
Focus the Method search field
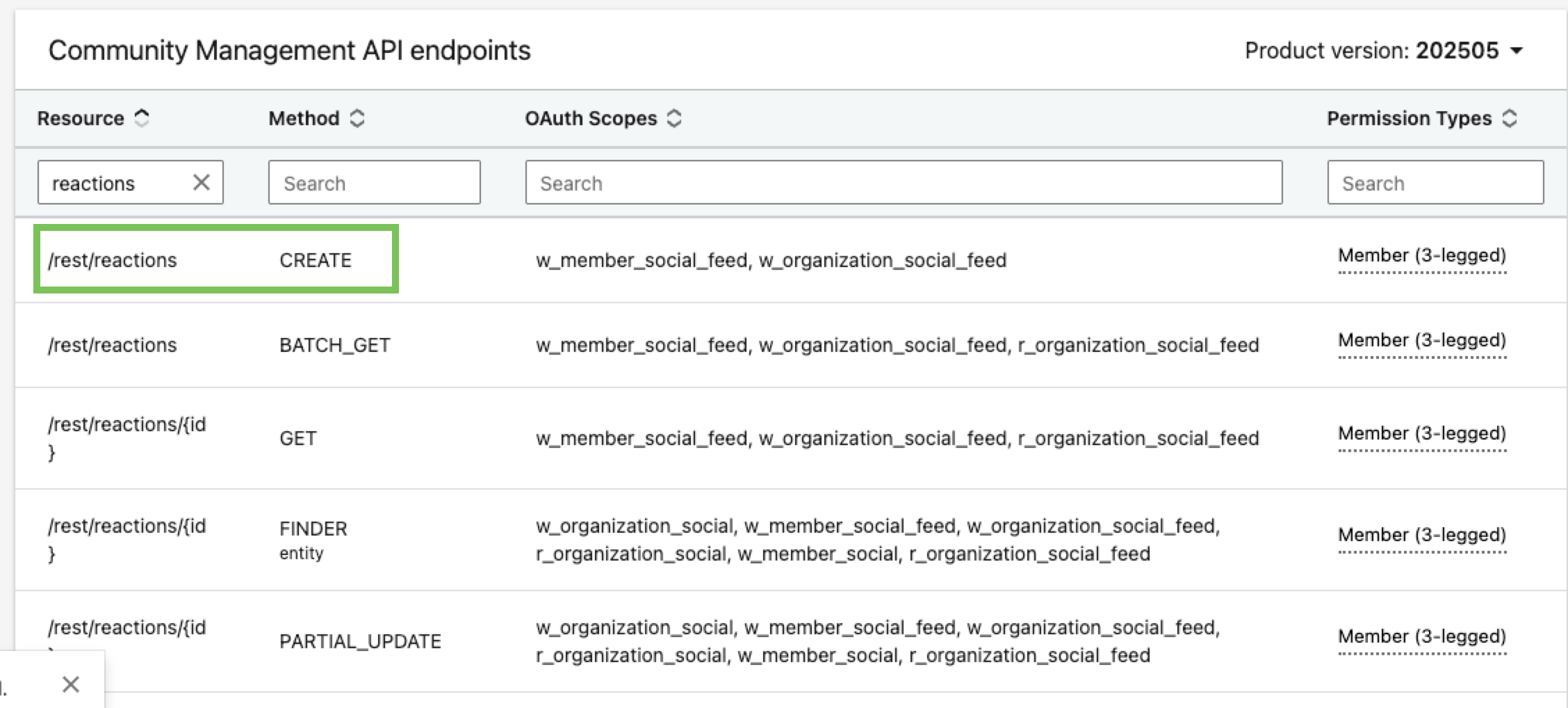pos(374,183)
